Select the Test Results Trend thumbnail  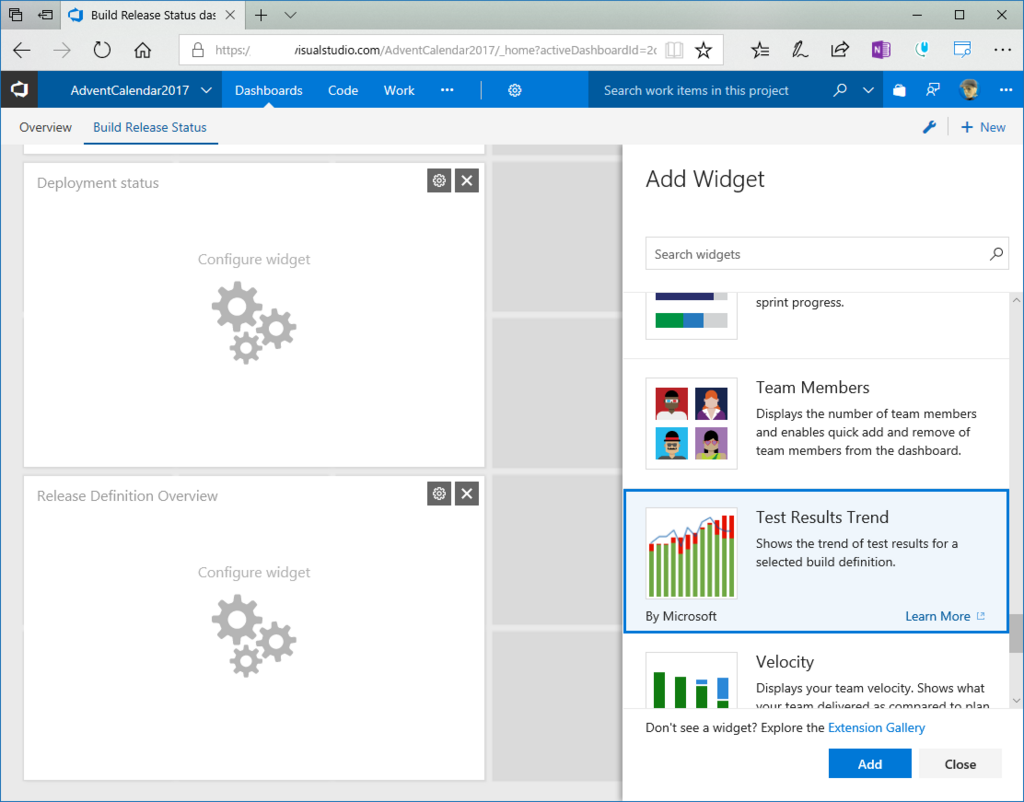point(692,553)
